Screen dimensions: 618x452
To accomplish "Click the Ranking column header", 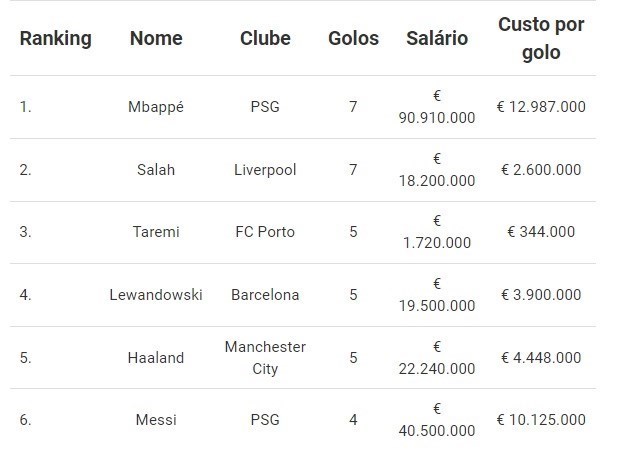I will (x=55, y=39).
